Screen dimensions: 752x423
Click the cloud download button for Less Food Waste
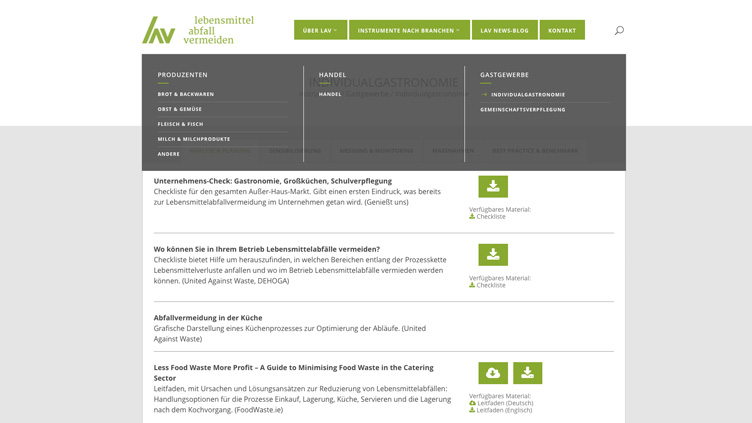pos(493,373)
